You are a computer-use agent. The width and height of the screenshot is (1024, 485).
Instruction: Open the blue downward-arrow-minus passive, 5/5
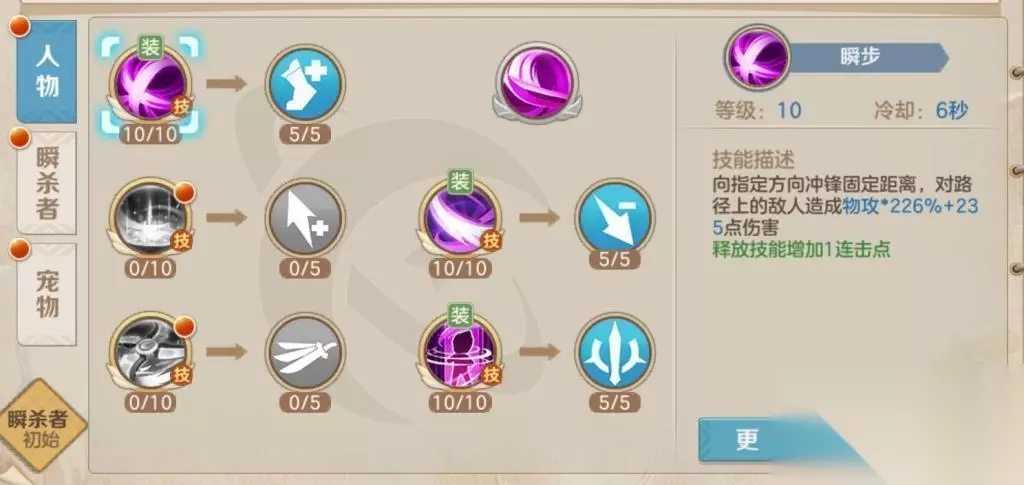click(615, 217)
